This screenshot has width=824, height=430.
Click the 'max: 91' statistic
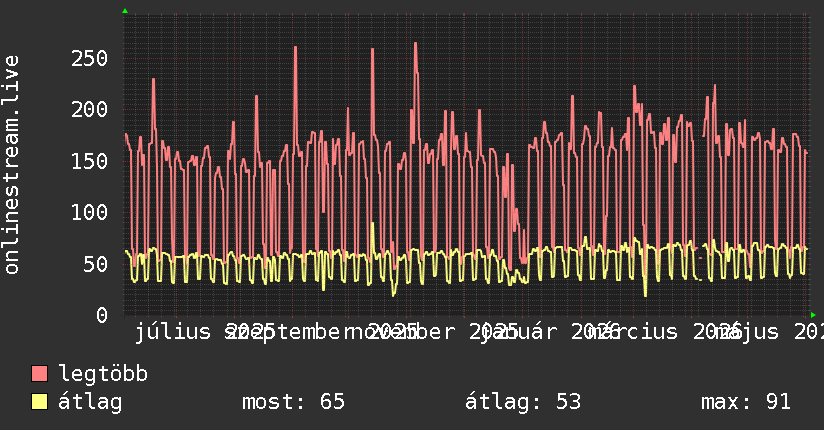click(x=746, y=402)
